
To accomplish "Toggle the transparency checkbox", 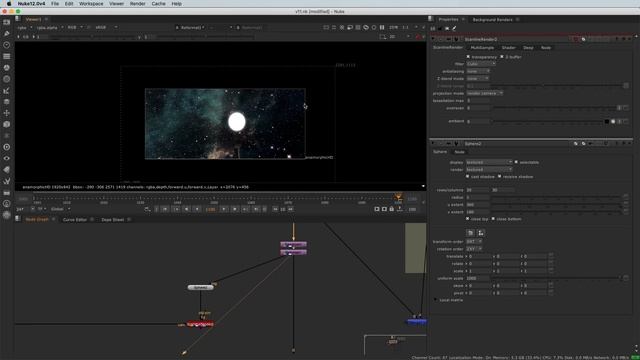I will coord(468,57).
